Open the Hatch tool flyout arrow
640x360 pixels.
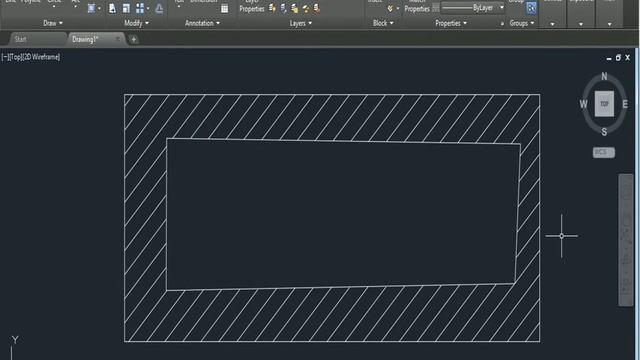pyautogui.click(x=99, y=9)
